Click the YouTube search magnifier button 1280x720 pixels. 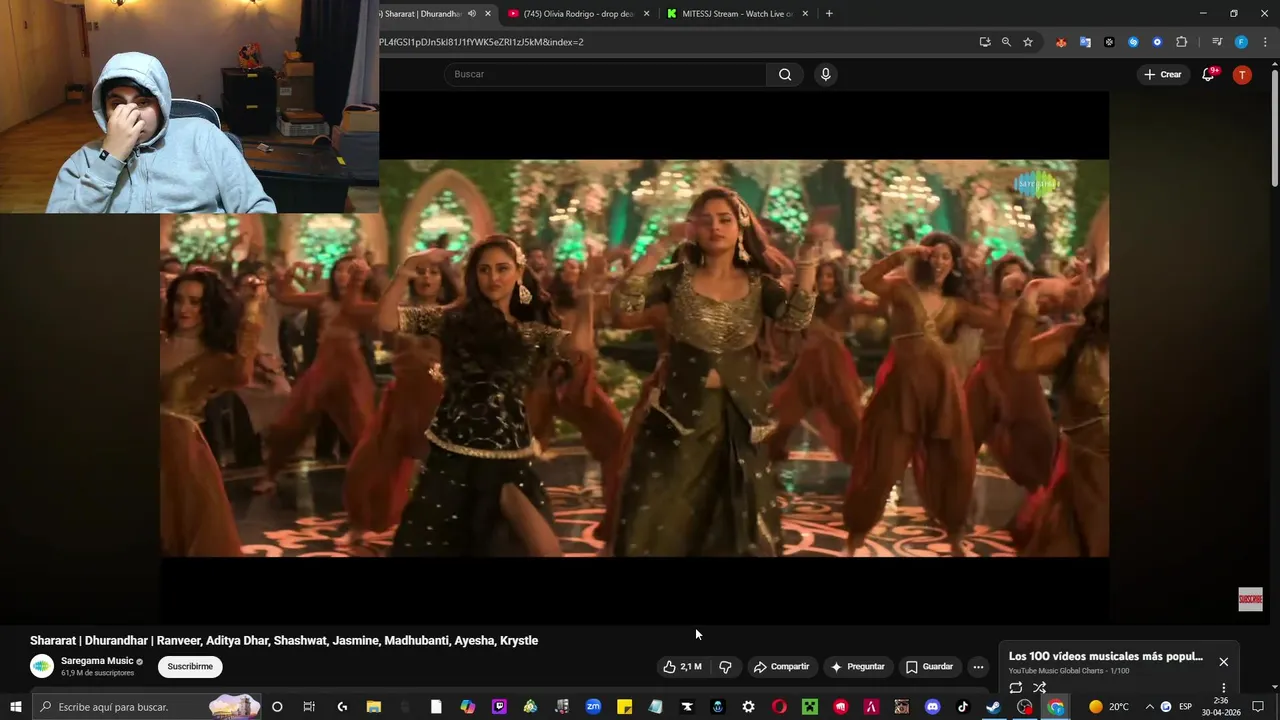[785, 74]
